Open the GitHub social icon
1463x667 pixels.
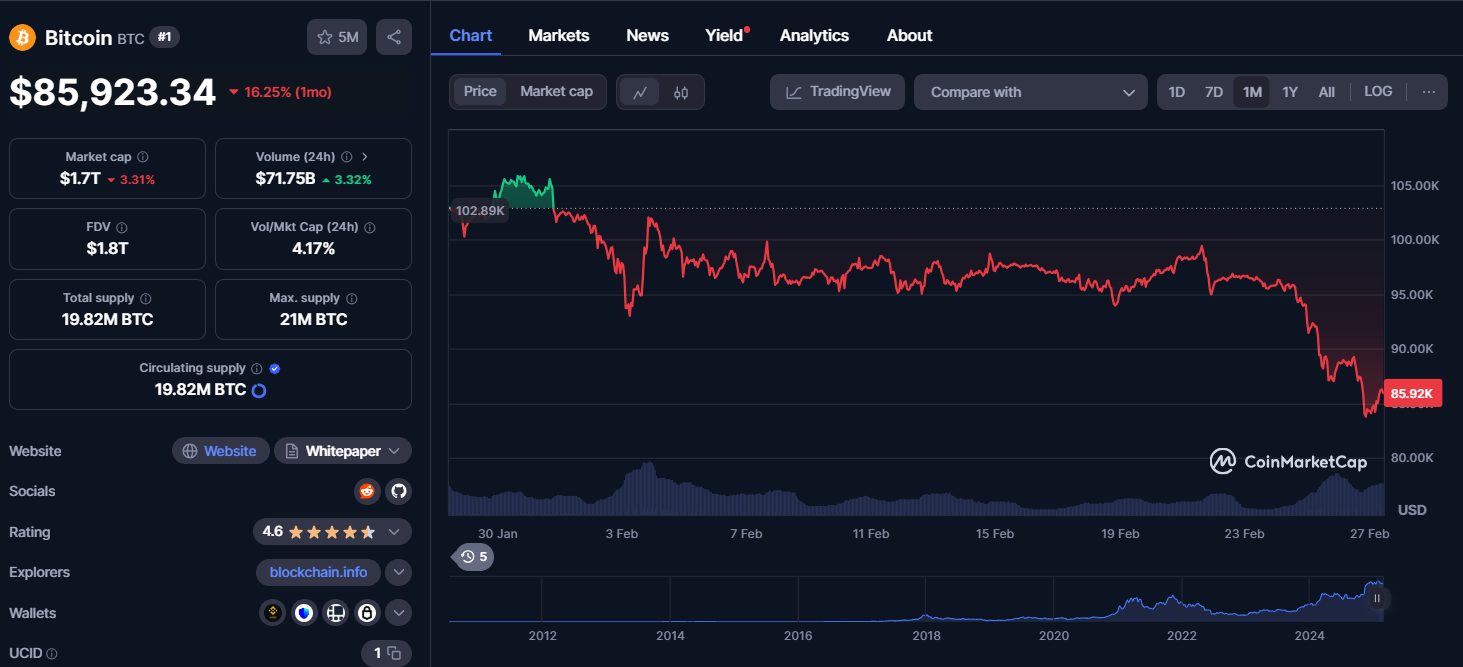[x=399, y=491]
